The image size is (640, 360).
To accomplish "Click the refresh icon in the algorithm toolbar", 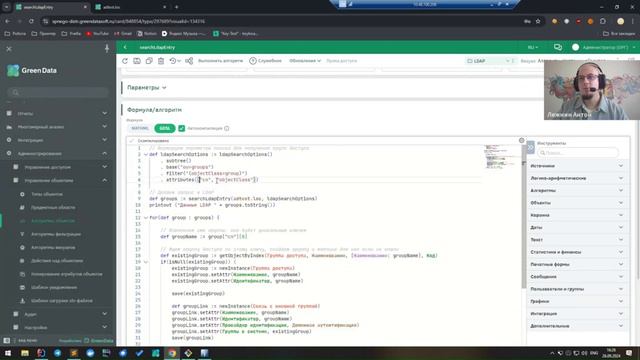I will [125, 61].
